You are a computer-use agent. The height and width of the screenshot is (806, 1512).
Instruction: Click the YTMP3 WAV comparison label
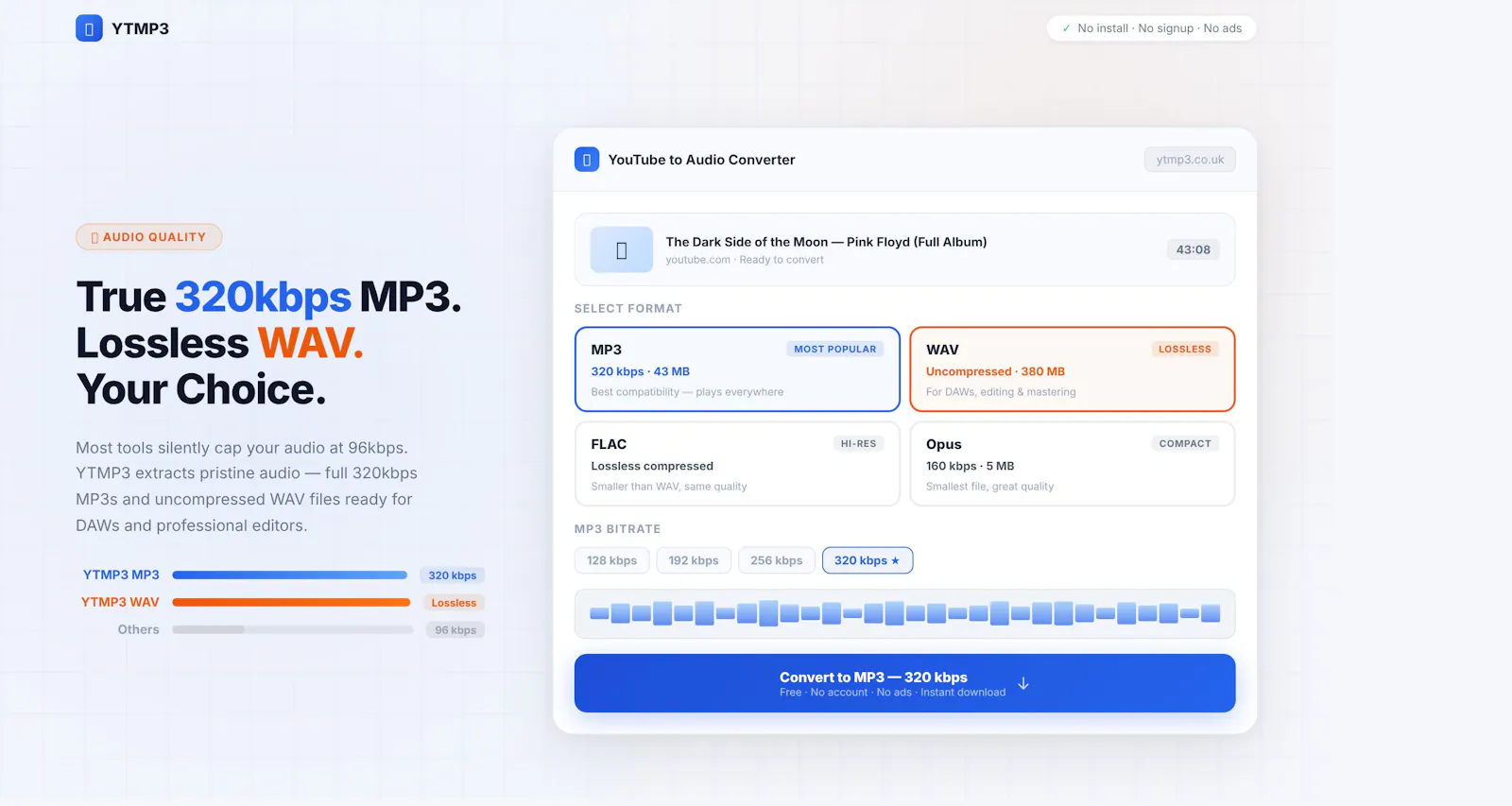tap(120, 602)
